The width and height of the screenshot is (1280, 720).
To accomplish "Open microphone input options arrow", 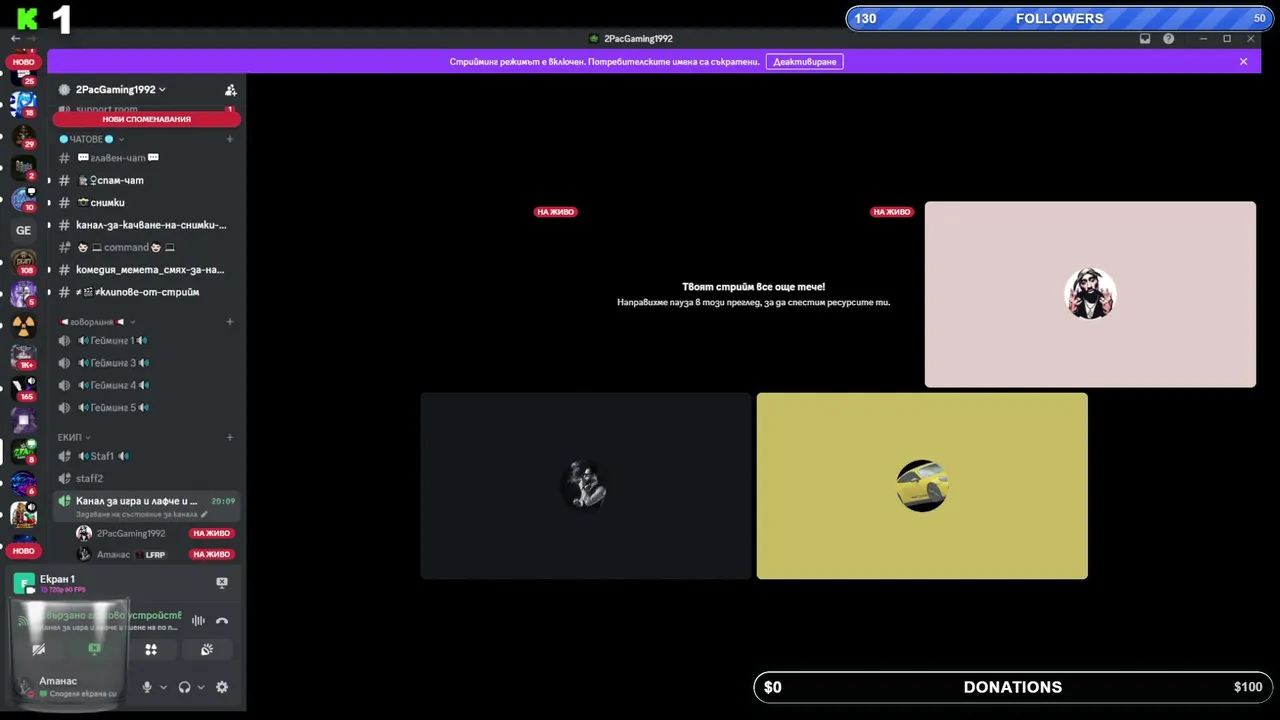I will [163, 687].
